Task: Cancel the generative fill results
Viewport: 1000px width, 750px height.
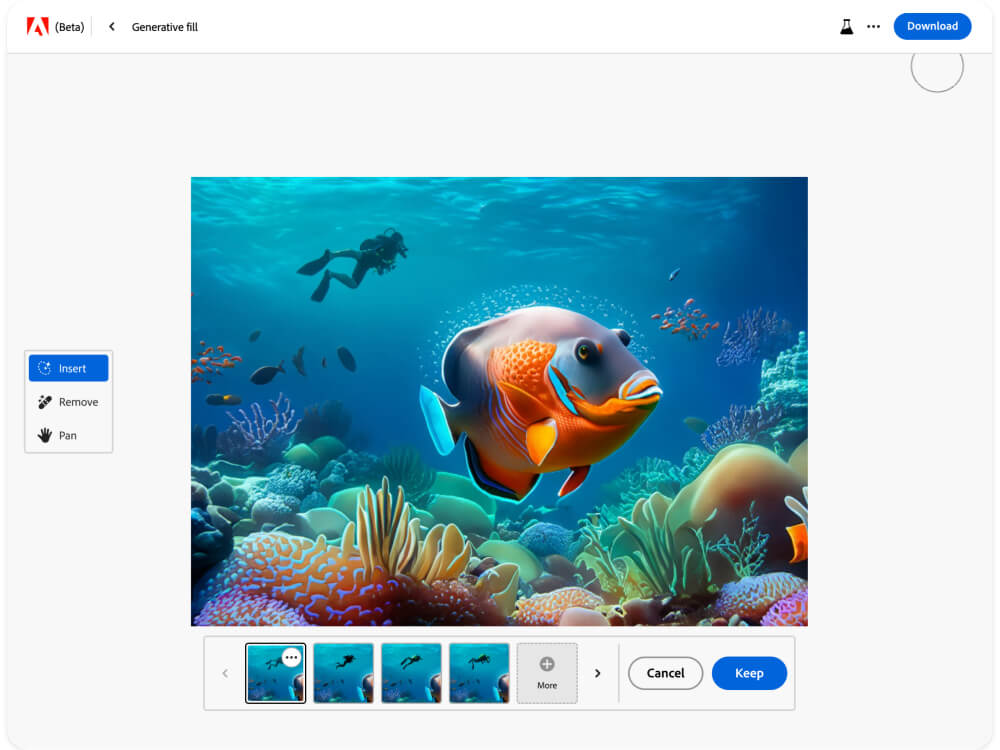Action: coord(665,673)
